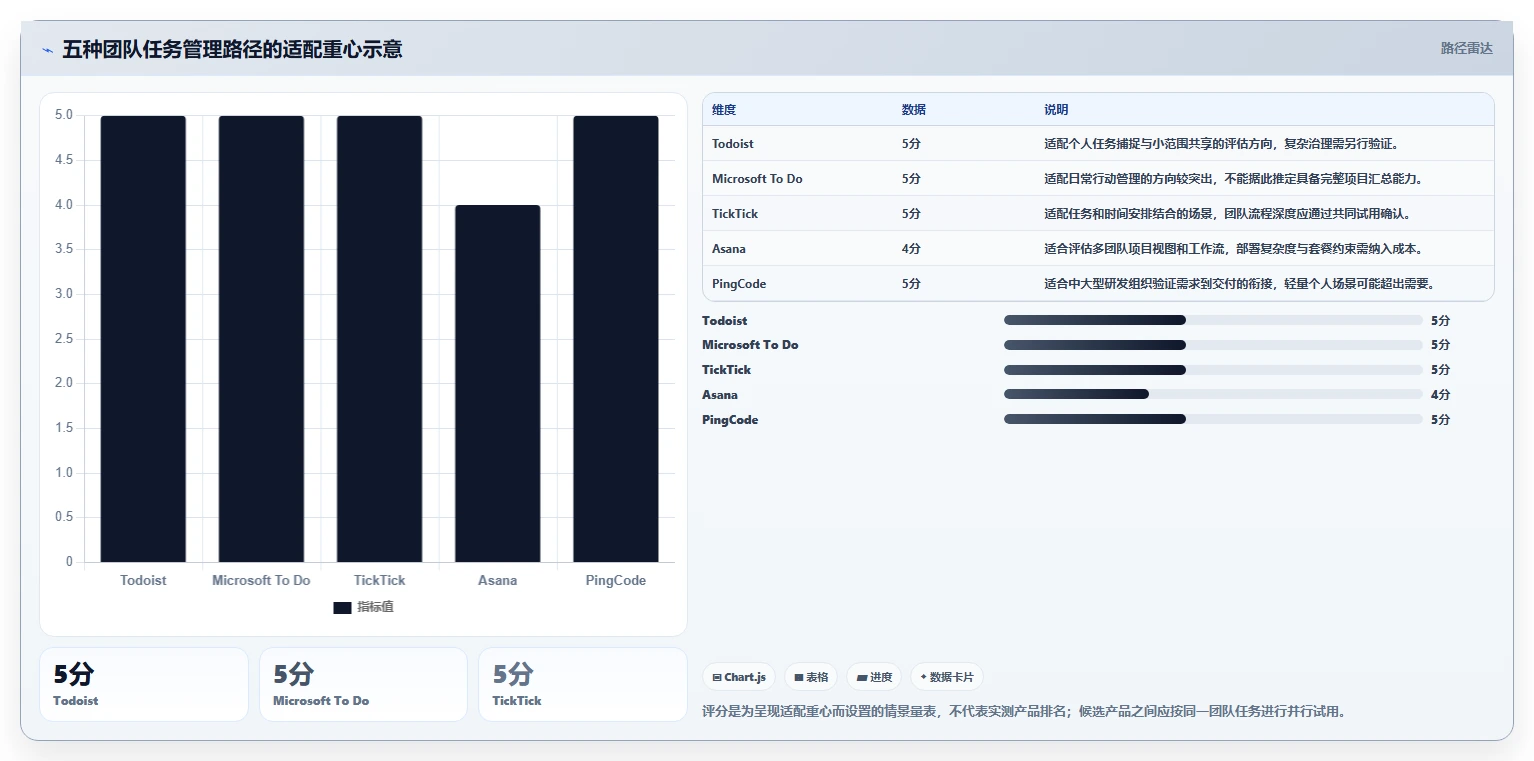1534x761 pixels.
Task: Click the Microsoft To Do progress bar
Action: click(x=1213, y=345)
